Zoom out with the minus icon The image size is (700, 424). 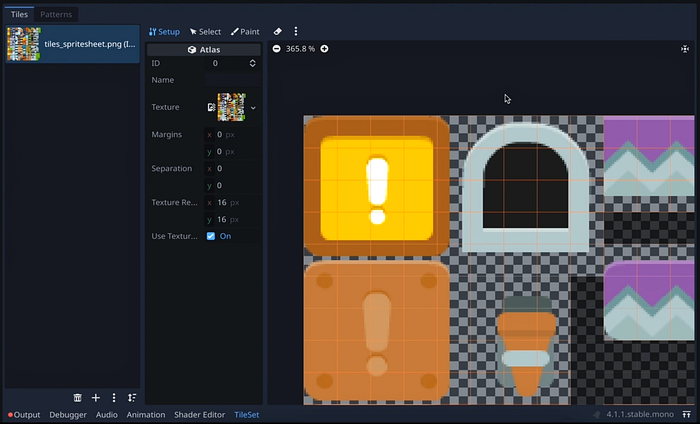(277, 49)
